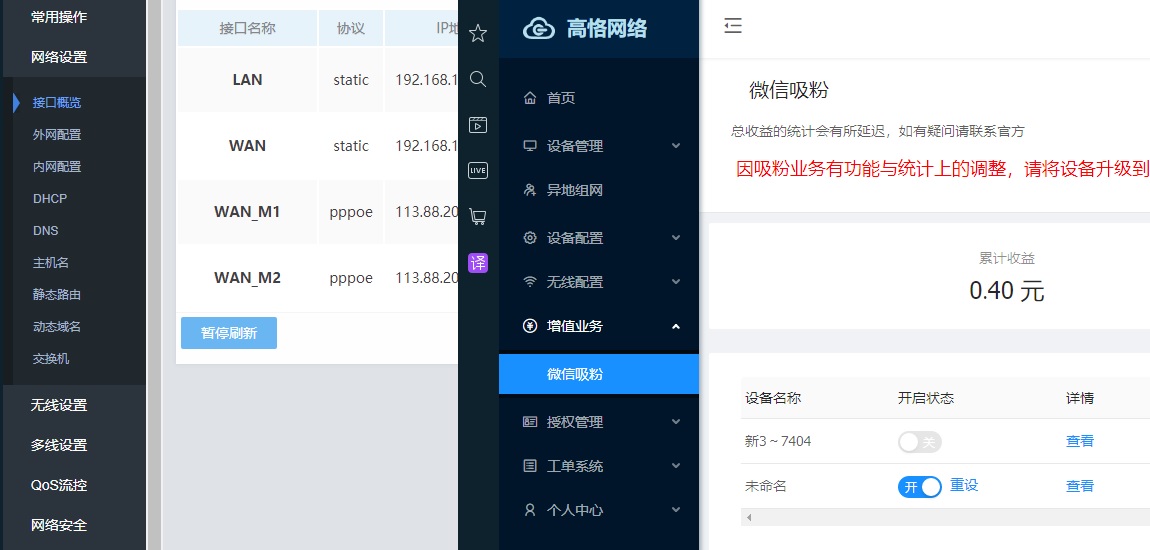
Task: Open the LIVE icon
Action: 477,171
